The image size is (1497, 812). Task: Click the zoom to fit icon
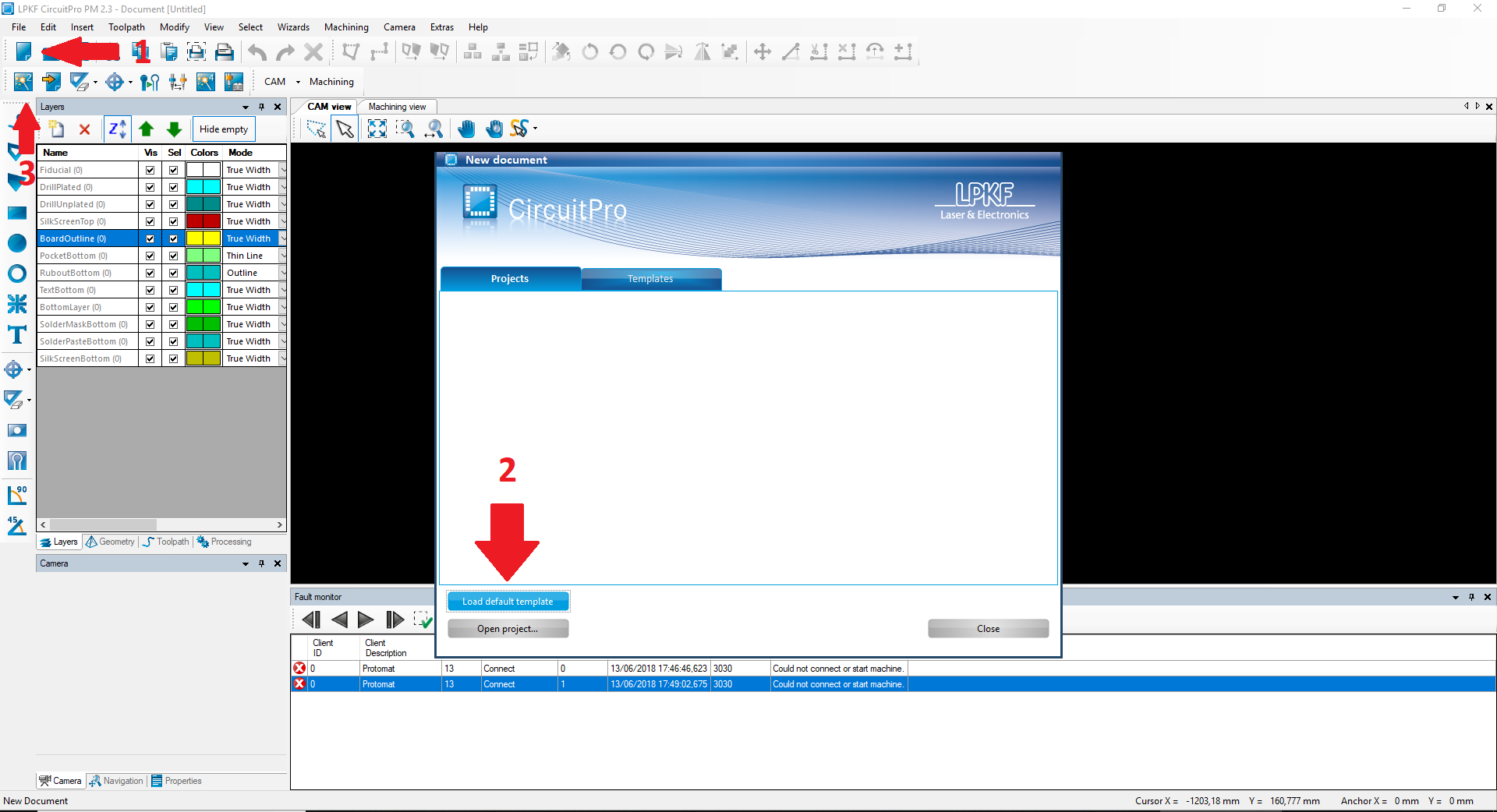(377, 129)
